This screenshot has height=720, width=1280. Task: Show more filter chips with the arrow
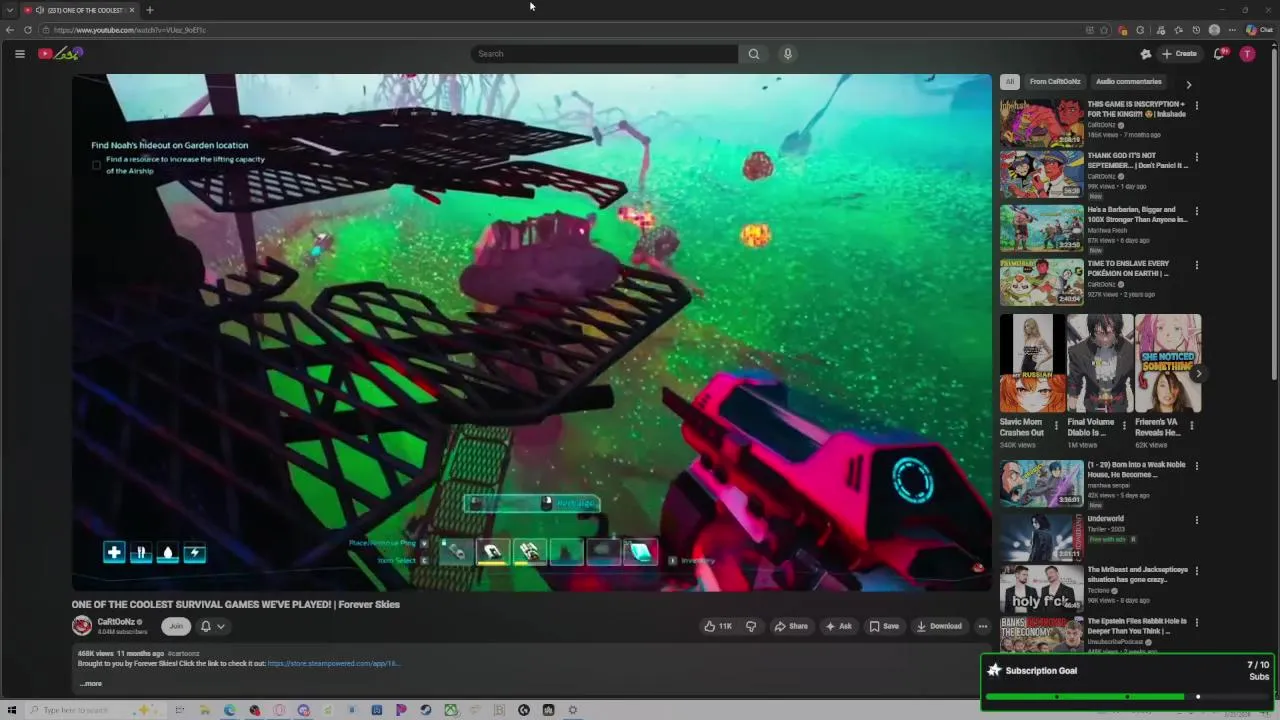(x=1188, y=85)
